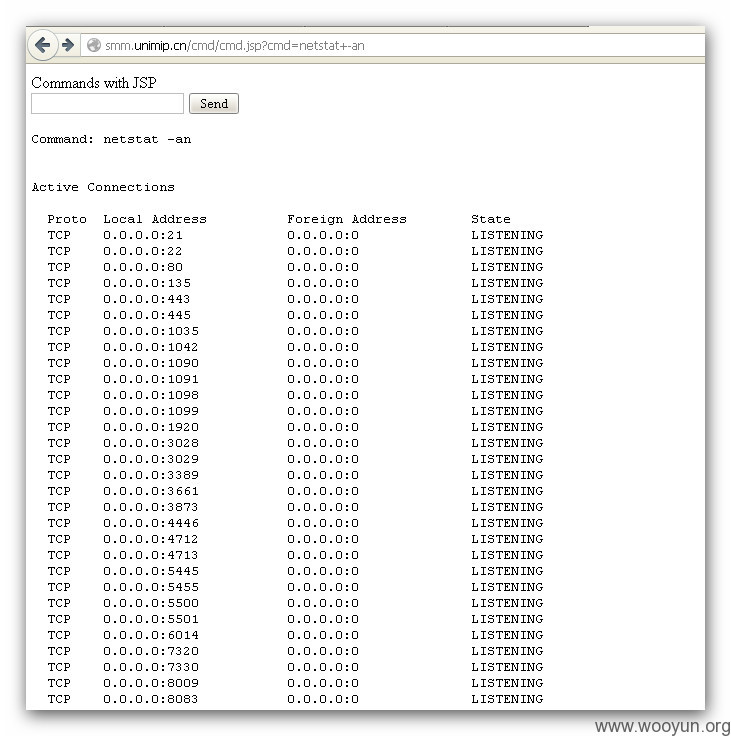Select local address 0.0.0.0:1042
The width and height of the screenshot is (731, 736).
tap(151, 347)
